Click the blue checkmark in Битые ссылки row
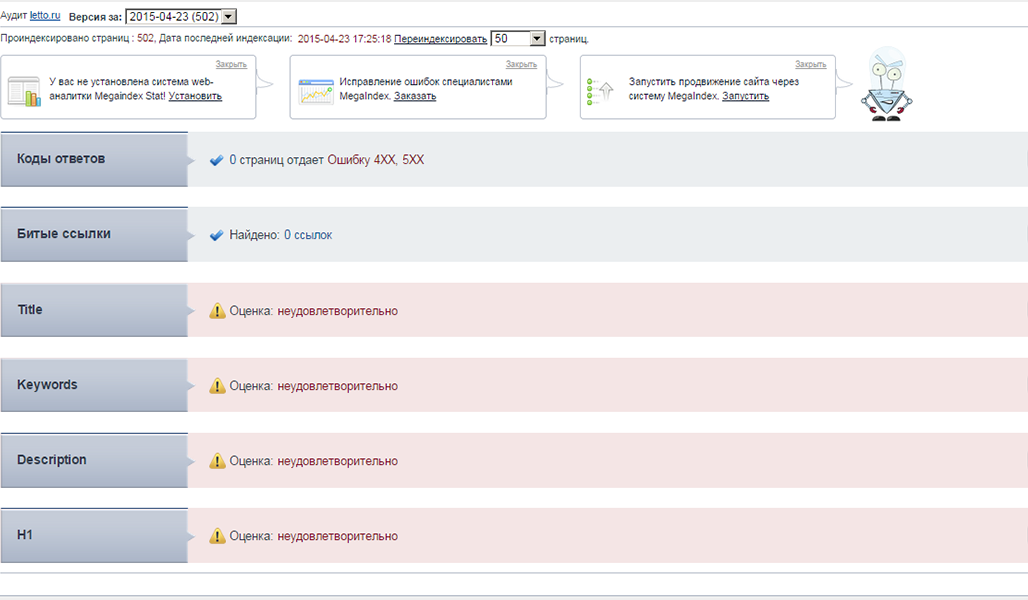 pyautogui.click(x=216, y=235)
